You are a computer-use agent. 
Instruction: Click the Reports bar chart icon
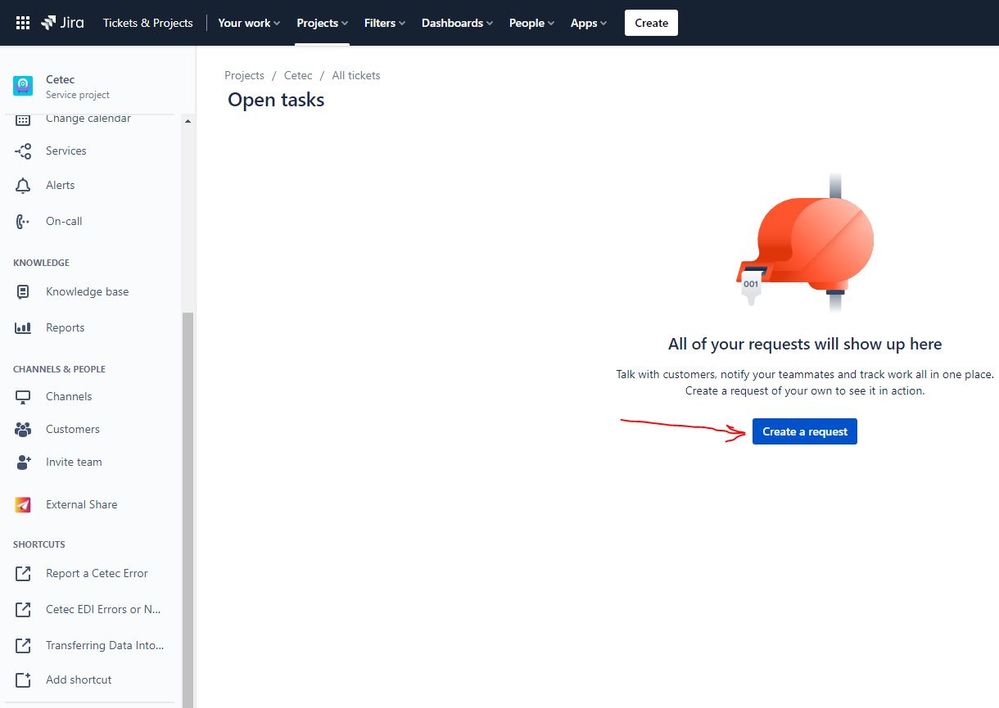pyautogui.click(x=23, y=328)
